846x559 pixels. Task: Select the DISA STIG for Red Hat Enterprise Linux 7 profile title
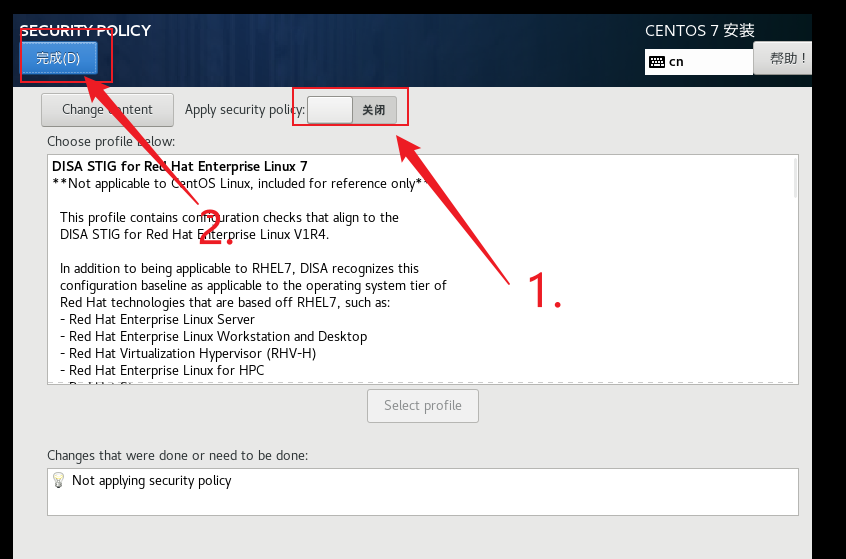(x=180, y=166)
